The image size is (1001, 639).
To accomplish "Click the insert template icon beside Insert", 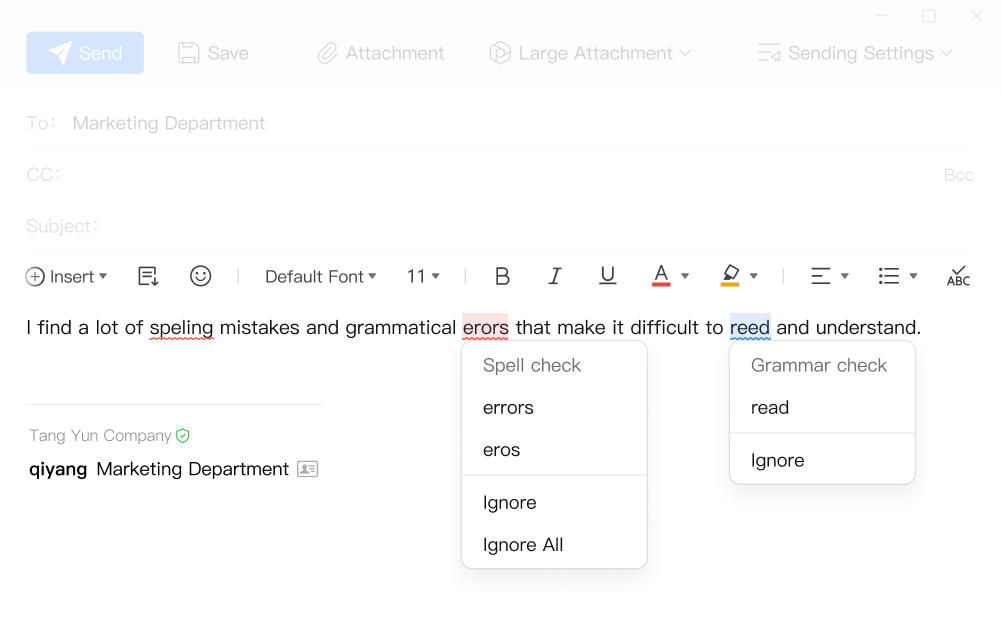I will (148, 276).
